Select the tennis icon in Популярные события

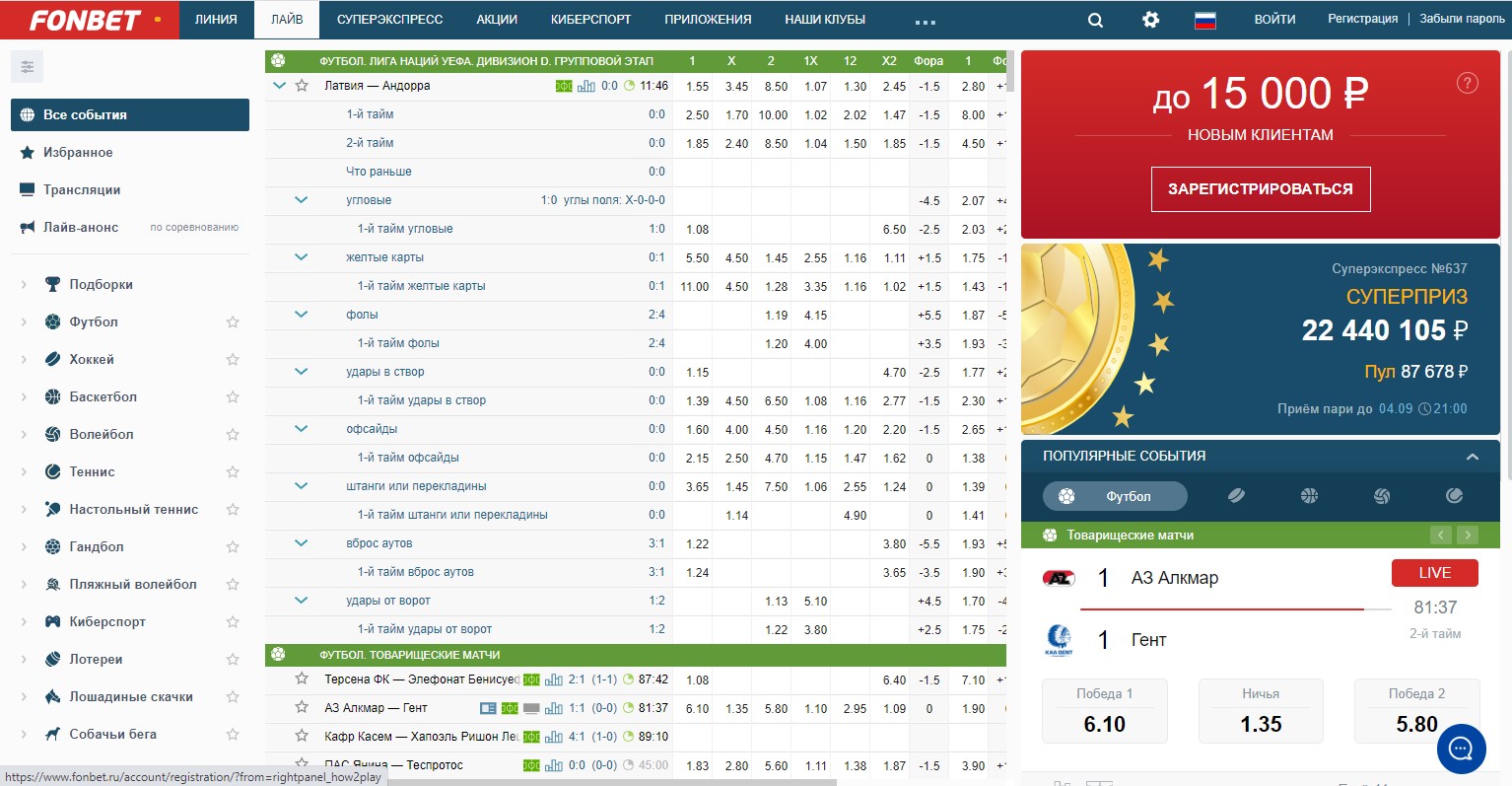coord(1454,496)
